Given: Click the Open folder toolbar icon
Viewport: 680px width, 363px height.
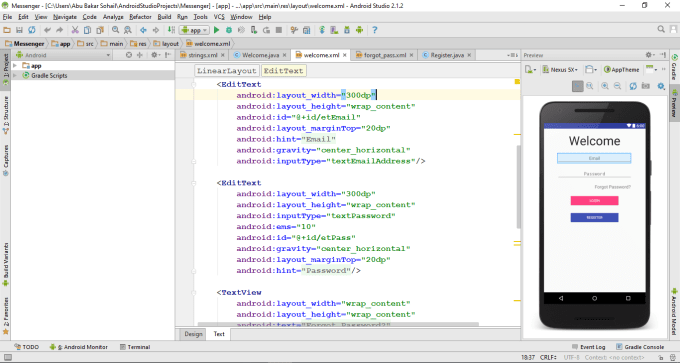Looking at the screenshot, I should pos(7,30).
